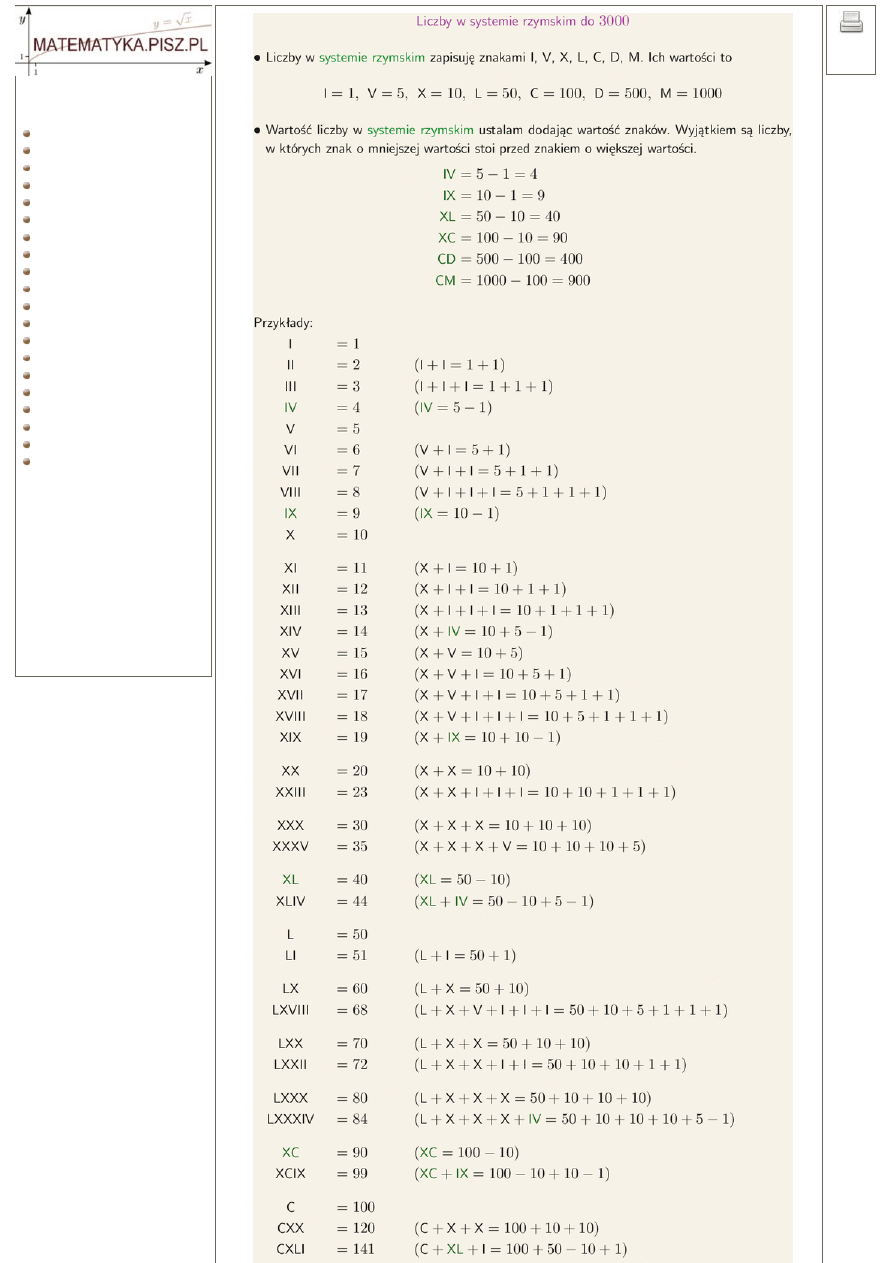Click green CM in 'CM = 1000 − 100 = 900'
Screen dimensions: 893x1263
445,281
